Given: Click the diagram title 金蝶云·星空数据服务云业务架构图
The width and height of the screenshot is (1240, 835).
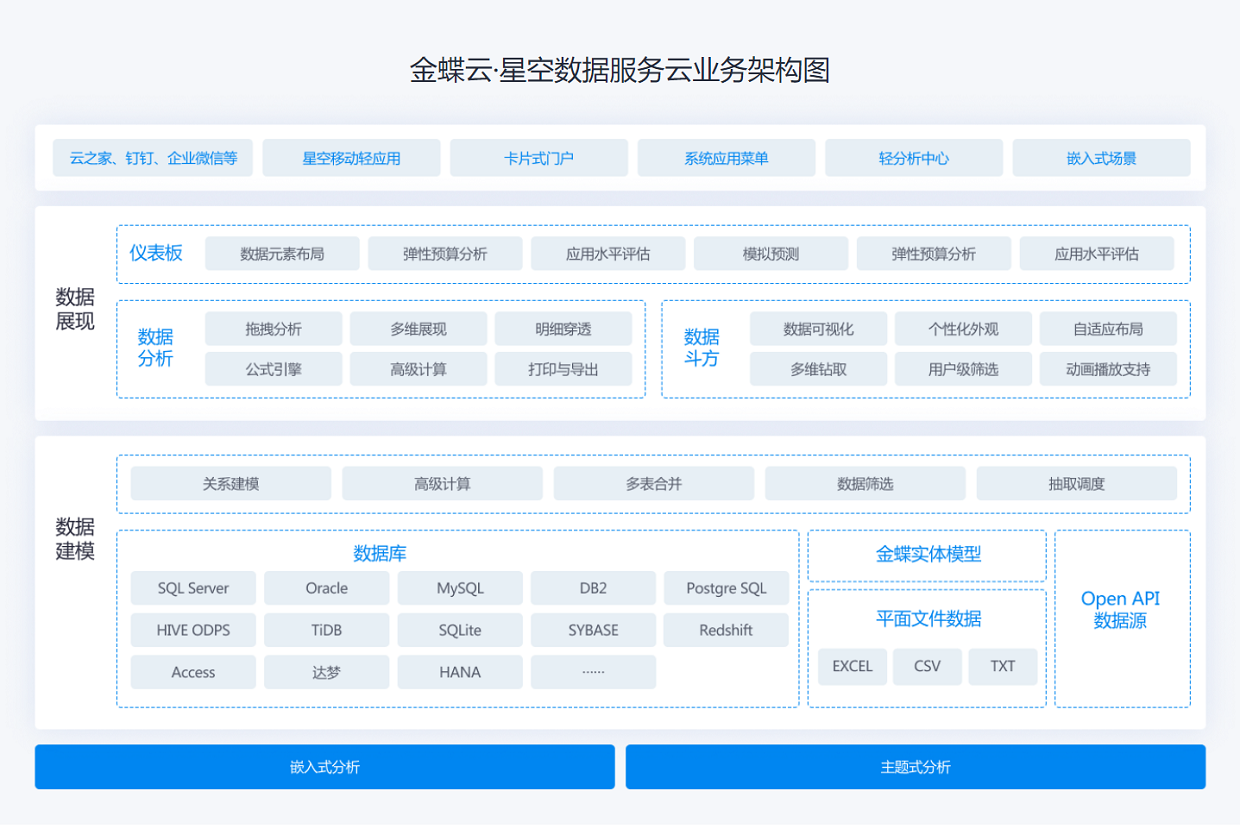Looking at the screenshot, I should (620, 70).
